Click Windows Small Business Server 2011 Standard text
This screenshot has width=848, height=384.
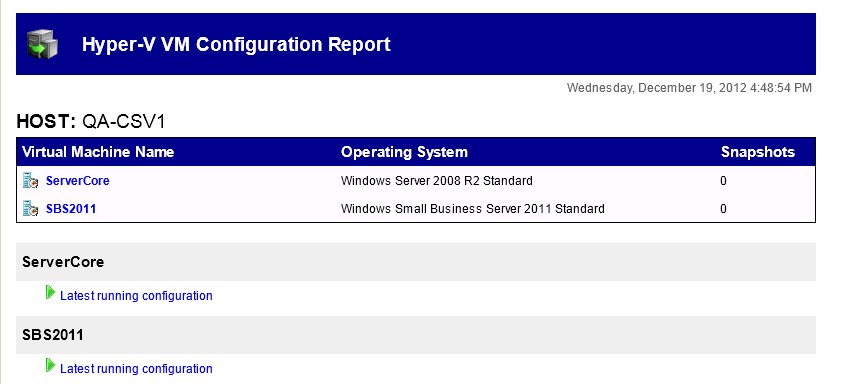(473, 209)
